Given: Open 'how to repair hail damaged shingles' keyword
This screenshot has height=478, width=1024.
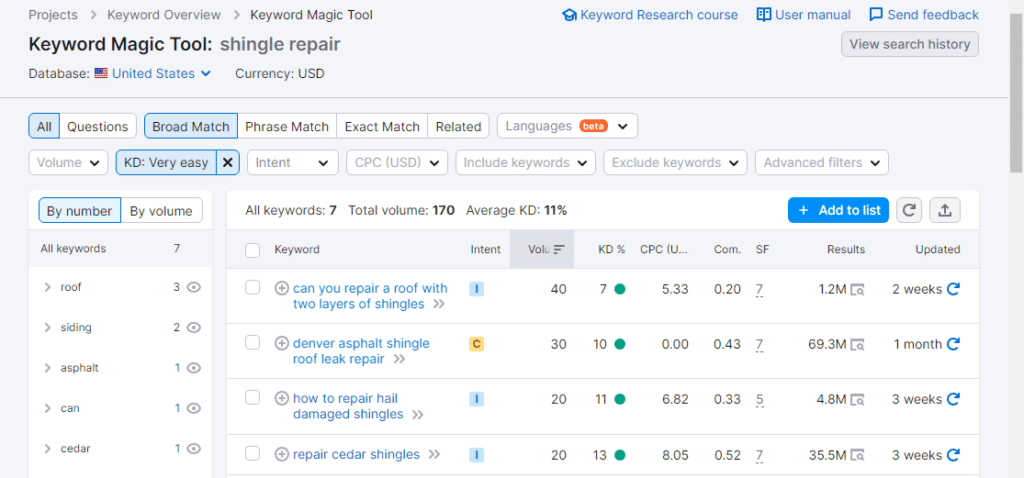Looking at the screenshot, I should (348, 406).
